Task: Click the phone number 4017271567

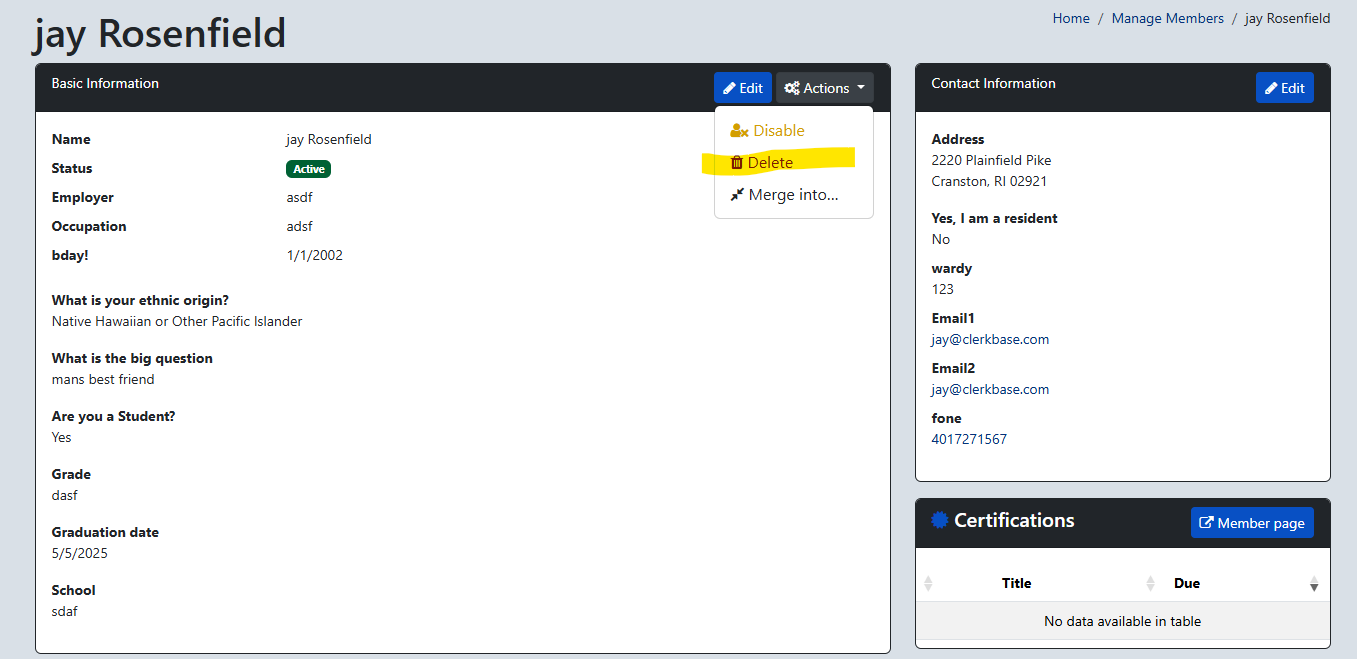Action: pyautogui.click(x=969, y=439)
